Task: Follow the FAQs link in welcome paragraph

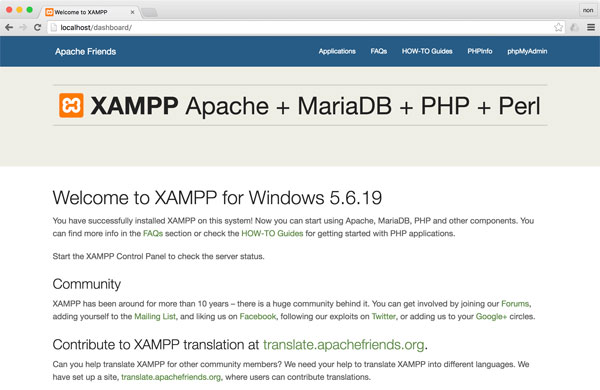Action: pos(153,233)
